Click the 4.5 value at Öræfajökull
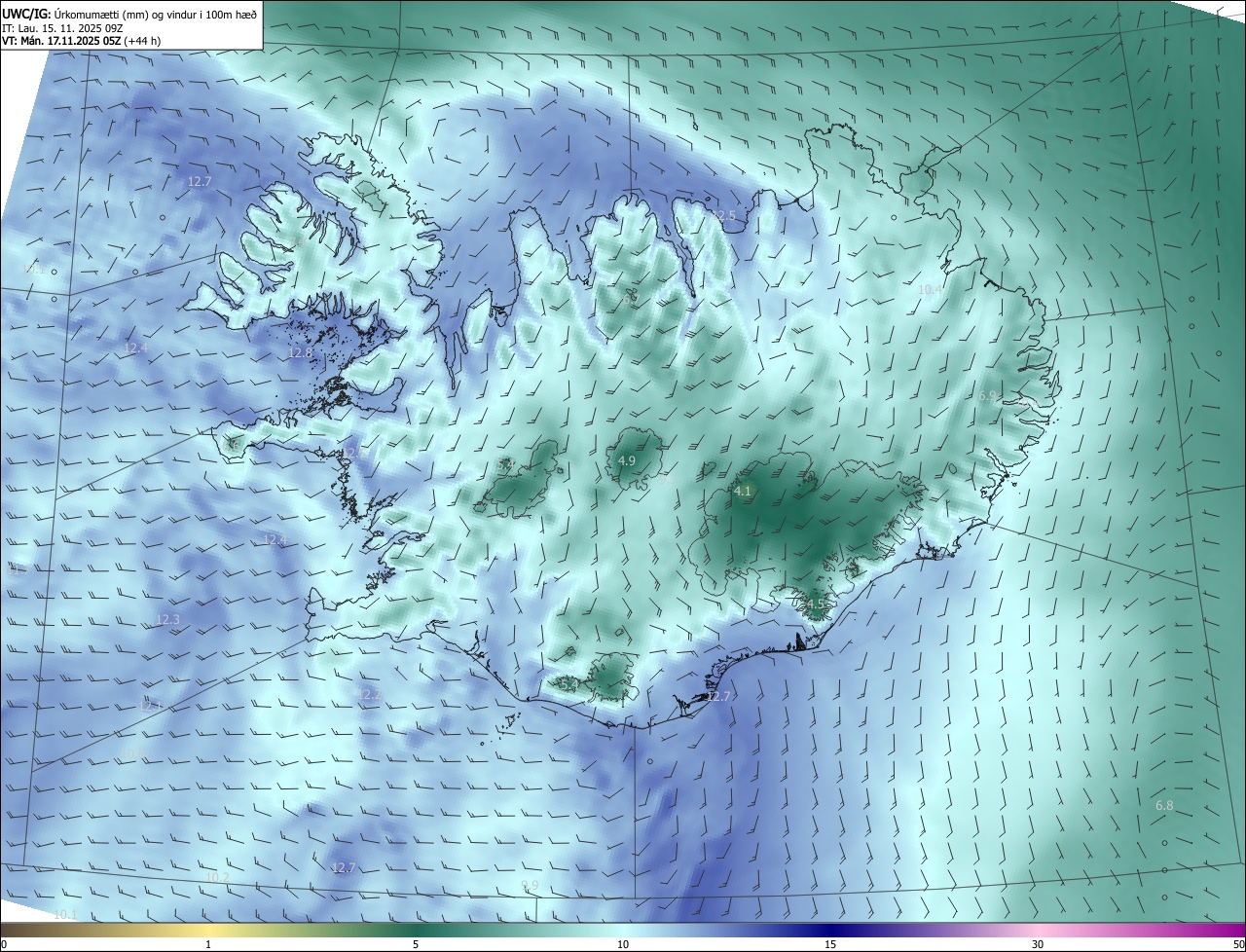This screenshot has width=1246, height=952. coord(815,604)
